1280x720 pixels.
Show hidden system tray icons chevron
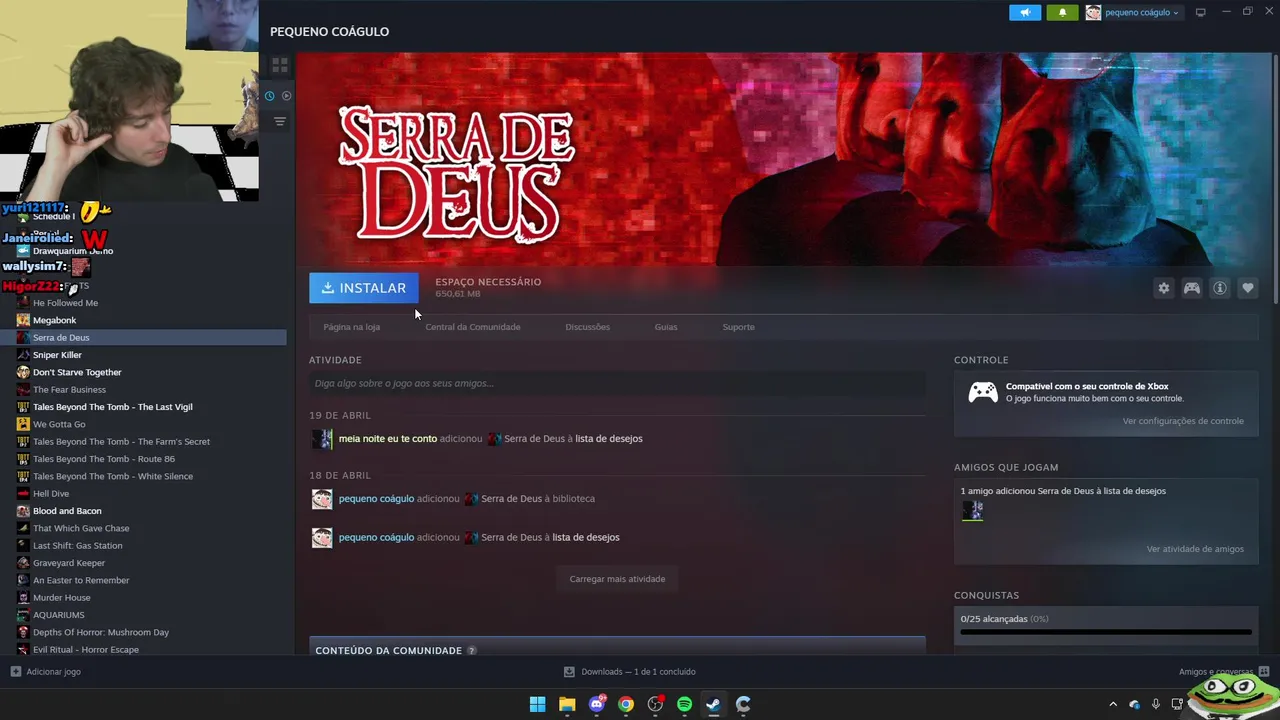coord(1113,704)
